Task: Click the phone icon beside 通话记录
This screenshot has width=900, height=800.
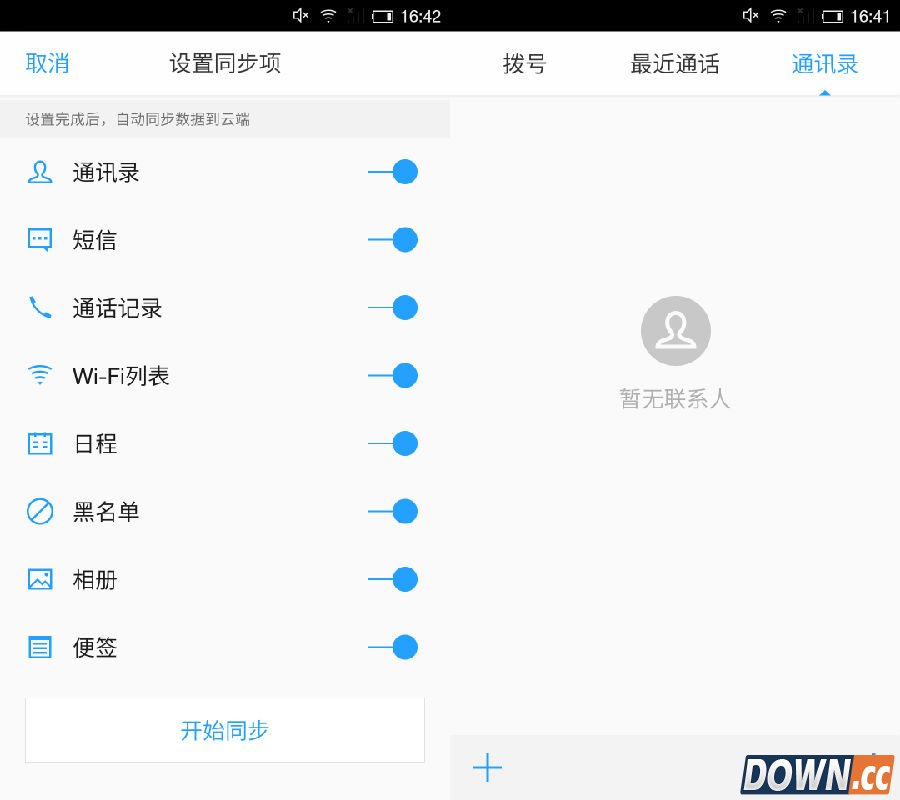Action: coord(39,308)
